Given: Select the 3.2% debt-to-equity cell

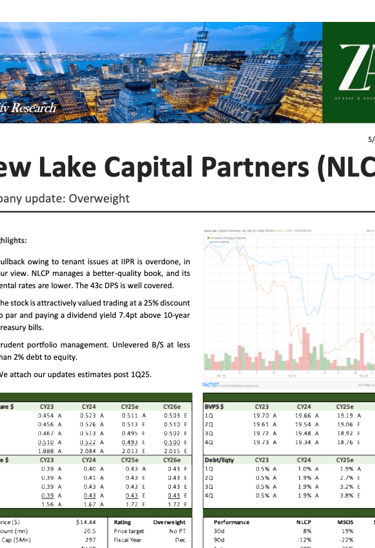Looking at the screenshot, I should [x=347, y=486].
